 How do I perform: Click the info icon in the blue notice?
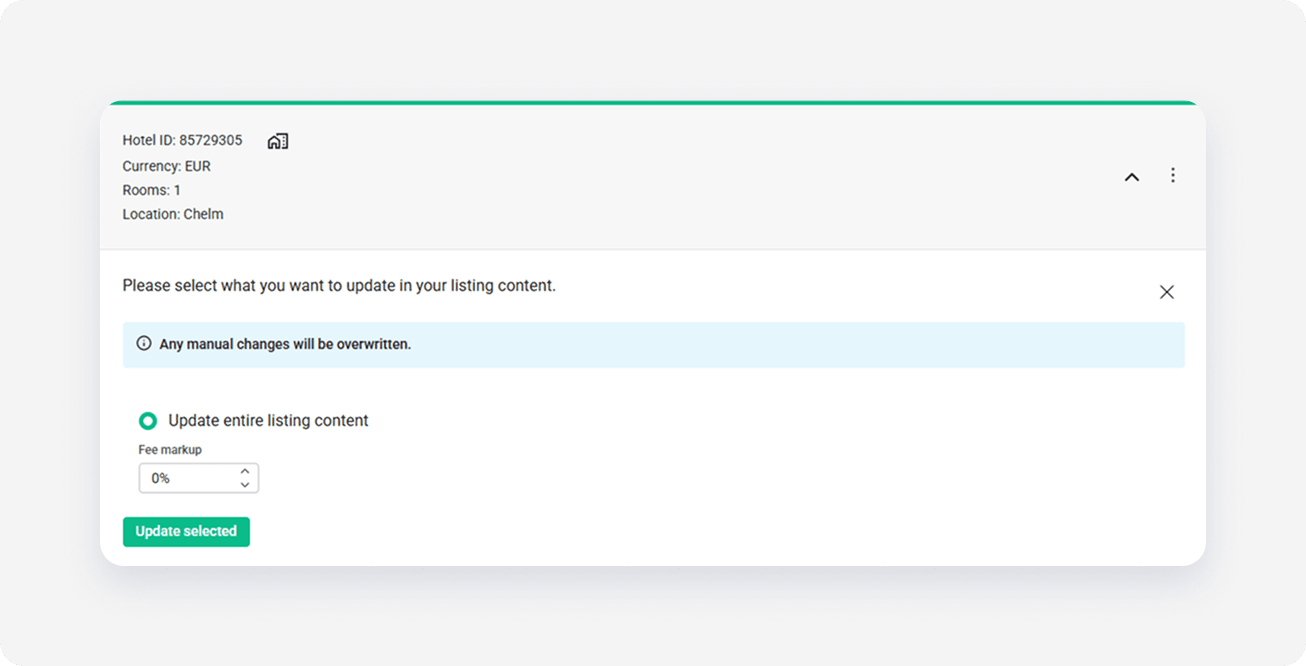coord(144,344)
